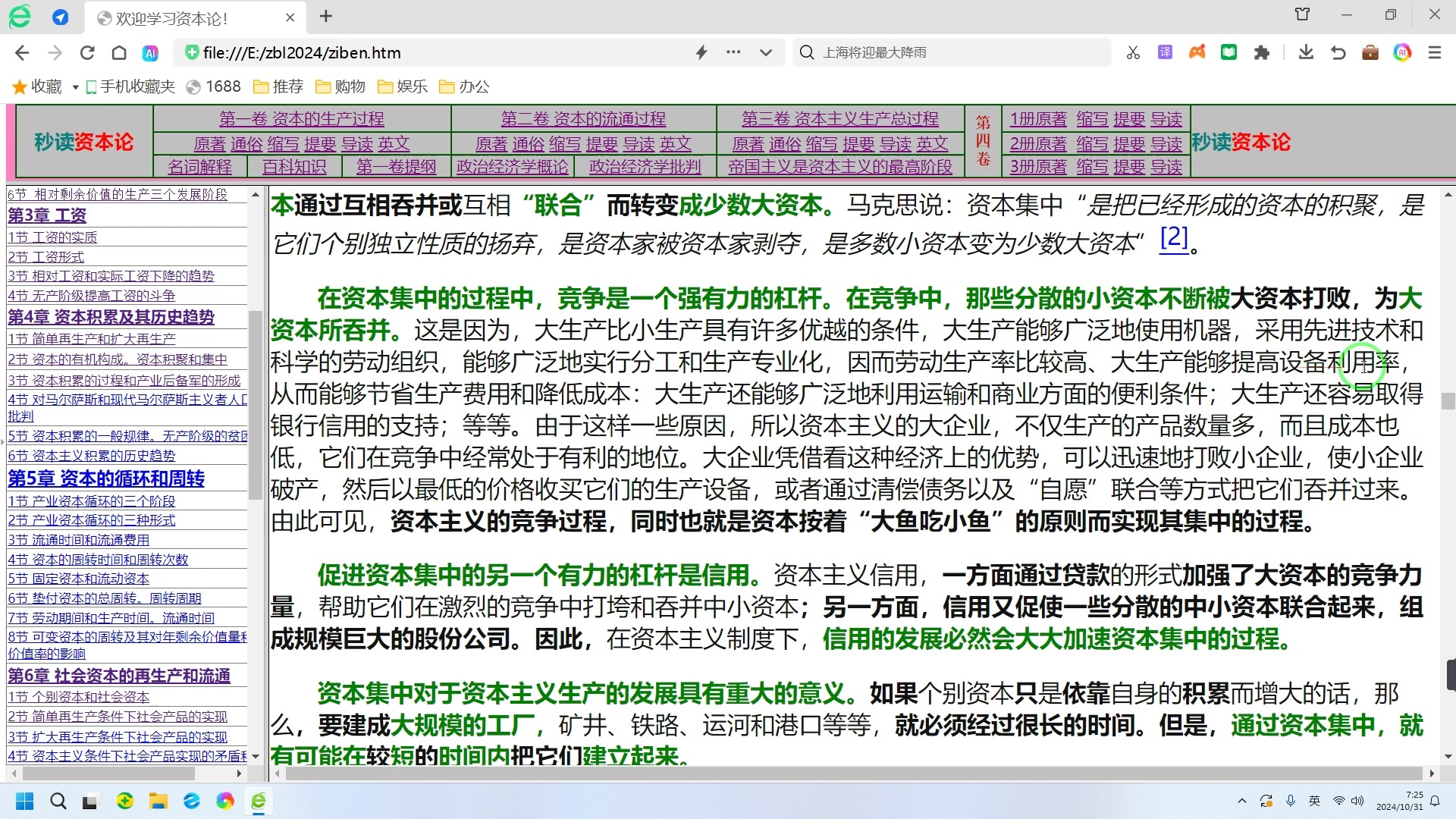1456x819 pixels.
Task: Open 3节 流通时间和流通费用
Action: click(79, 540)
